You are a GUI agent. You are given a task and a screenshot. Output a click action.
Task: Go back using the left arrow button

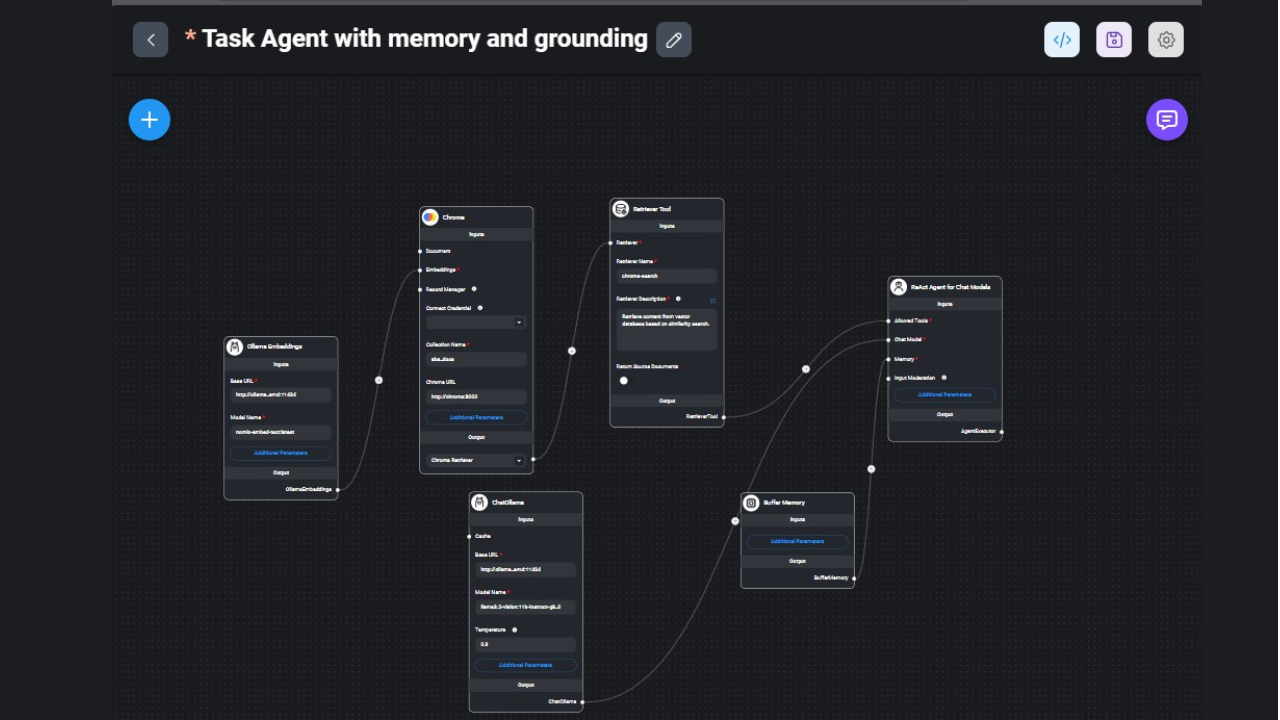[x=151, y=40]
